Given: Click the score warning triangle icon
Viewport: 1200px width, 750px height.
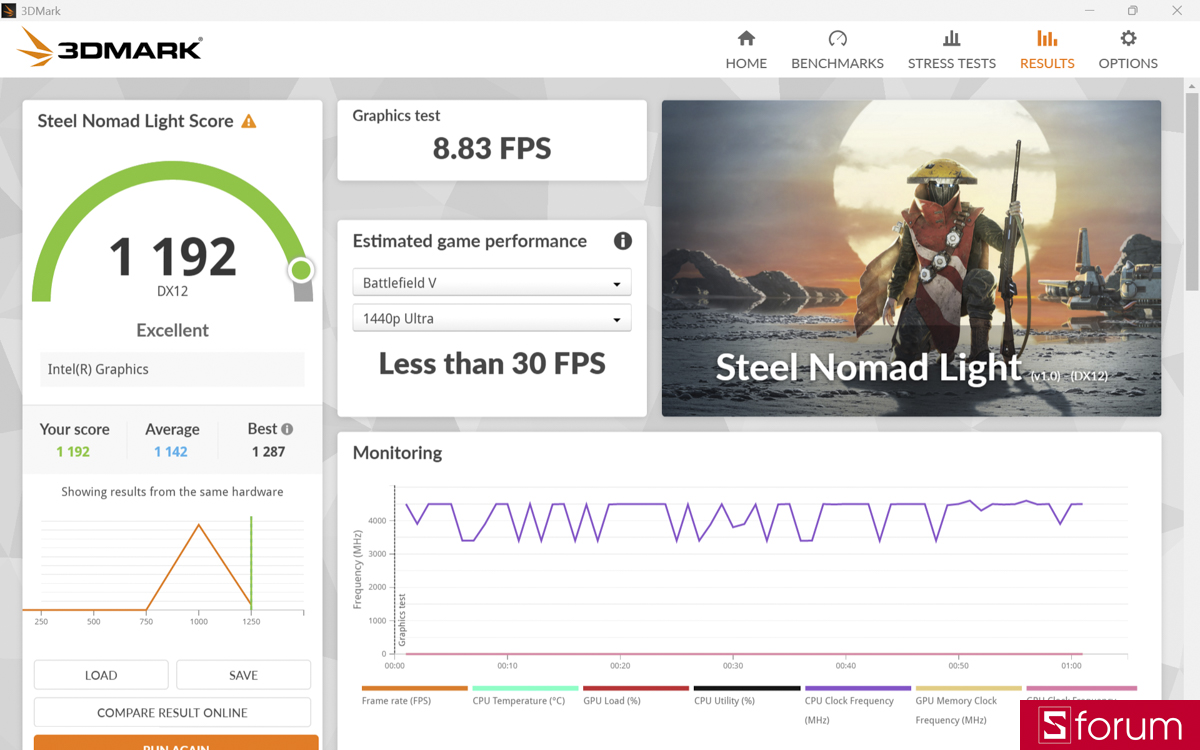Looking at the screenshot, I should coord(249,121).
